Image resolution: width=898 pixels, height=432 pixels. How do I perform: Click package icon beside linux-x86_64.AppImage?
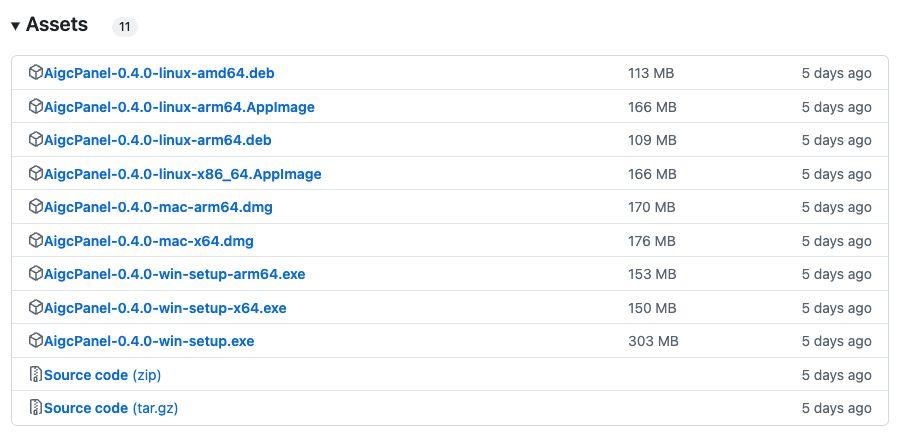(36, 174)
